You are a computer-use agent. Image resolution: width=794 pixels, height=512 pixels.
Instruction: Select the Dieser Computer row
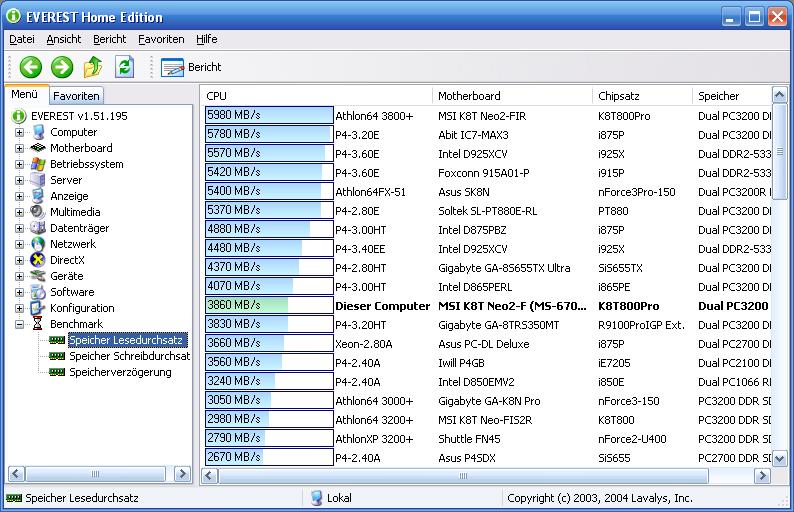[x=488, y=306]
